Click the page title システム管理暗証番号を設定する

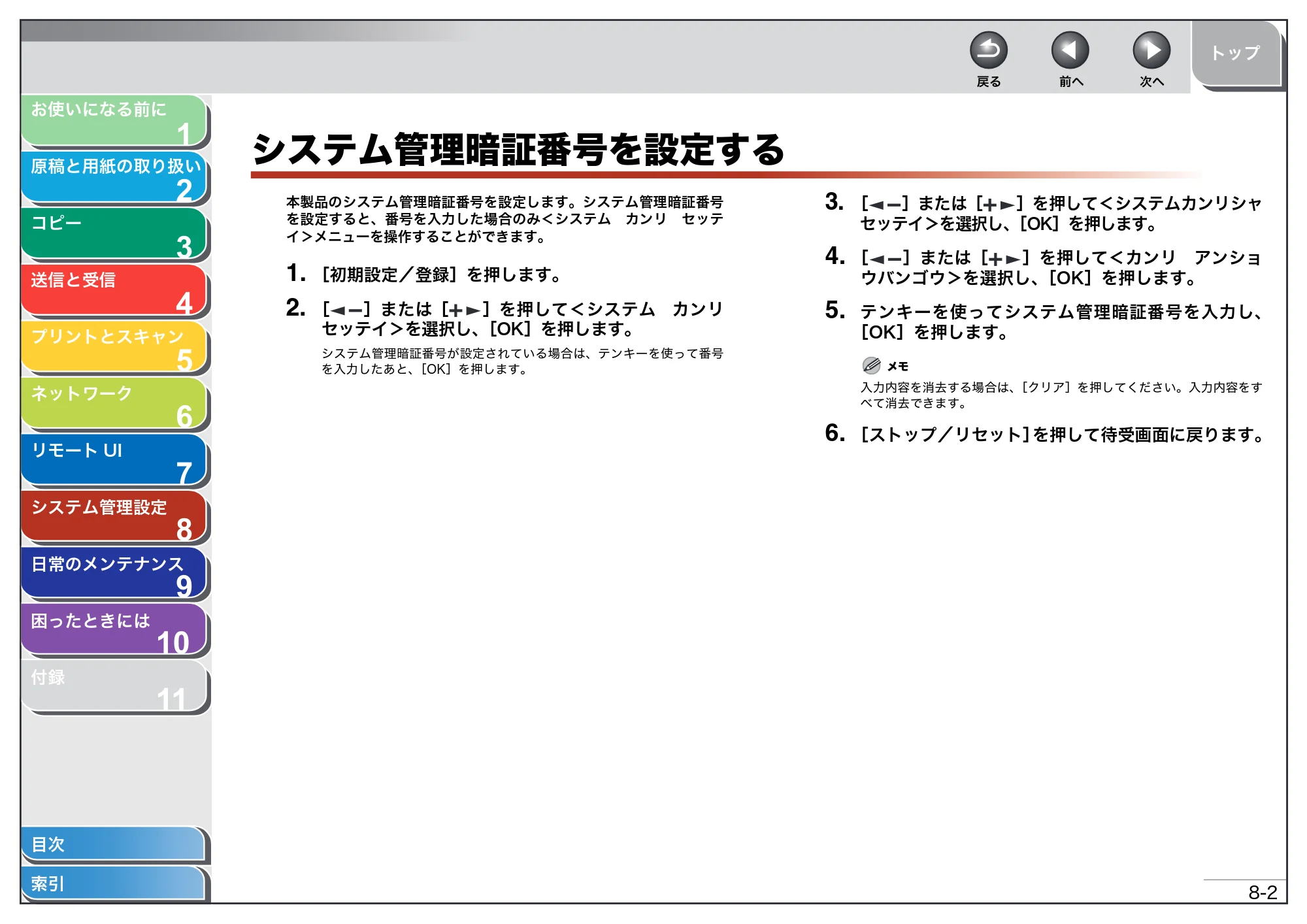518,150
